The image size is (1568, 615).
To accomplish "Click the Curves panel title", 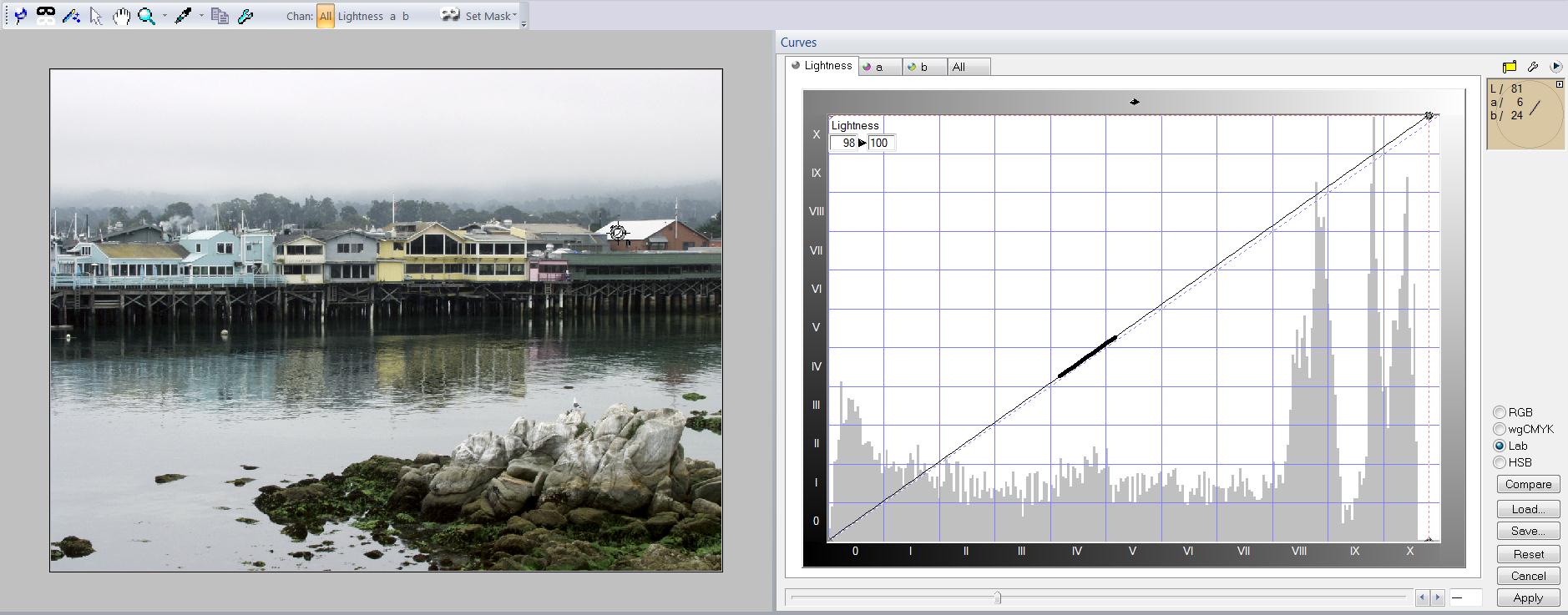I will point(799,43).
